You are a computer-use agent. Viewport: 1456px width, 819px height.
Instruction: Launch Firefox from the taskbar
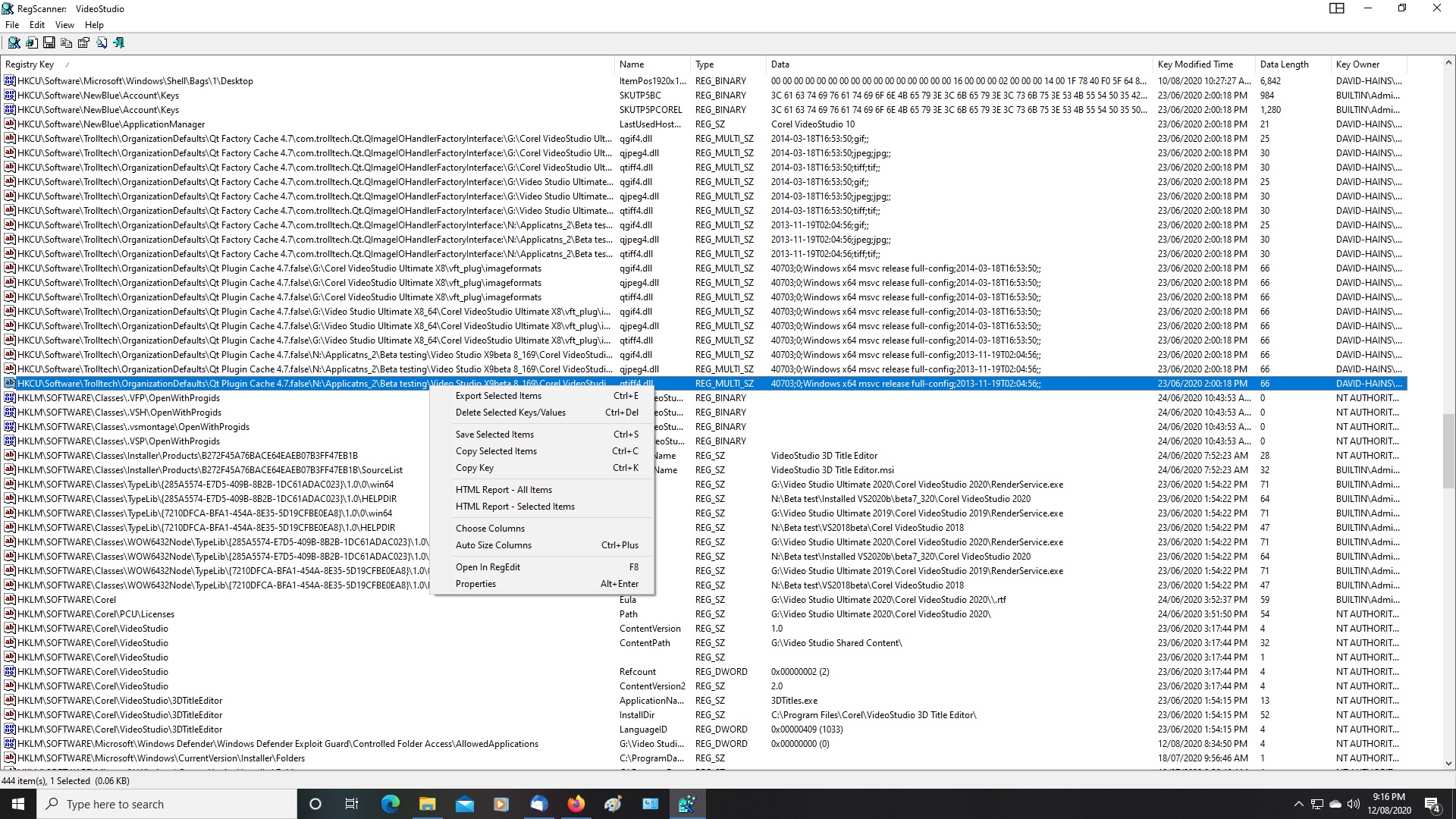(576, 804)
